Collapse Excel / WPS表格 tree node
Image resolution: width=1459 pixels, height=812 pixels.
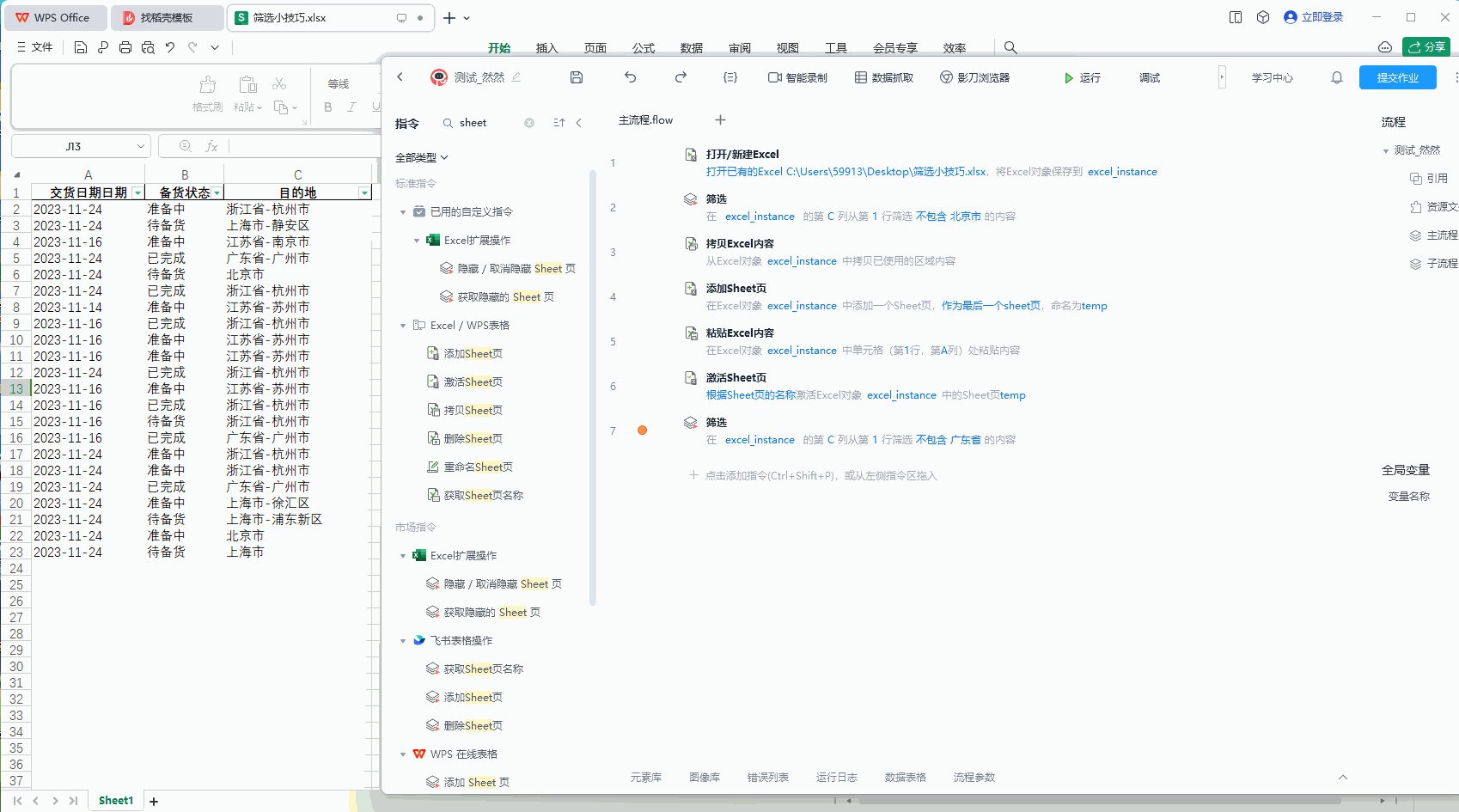[403, 326]
